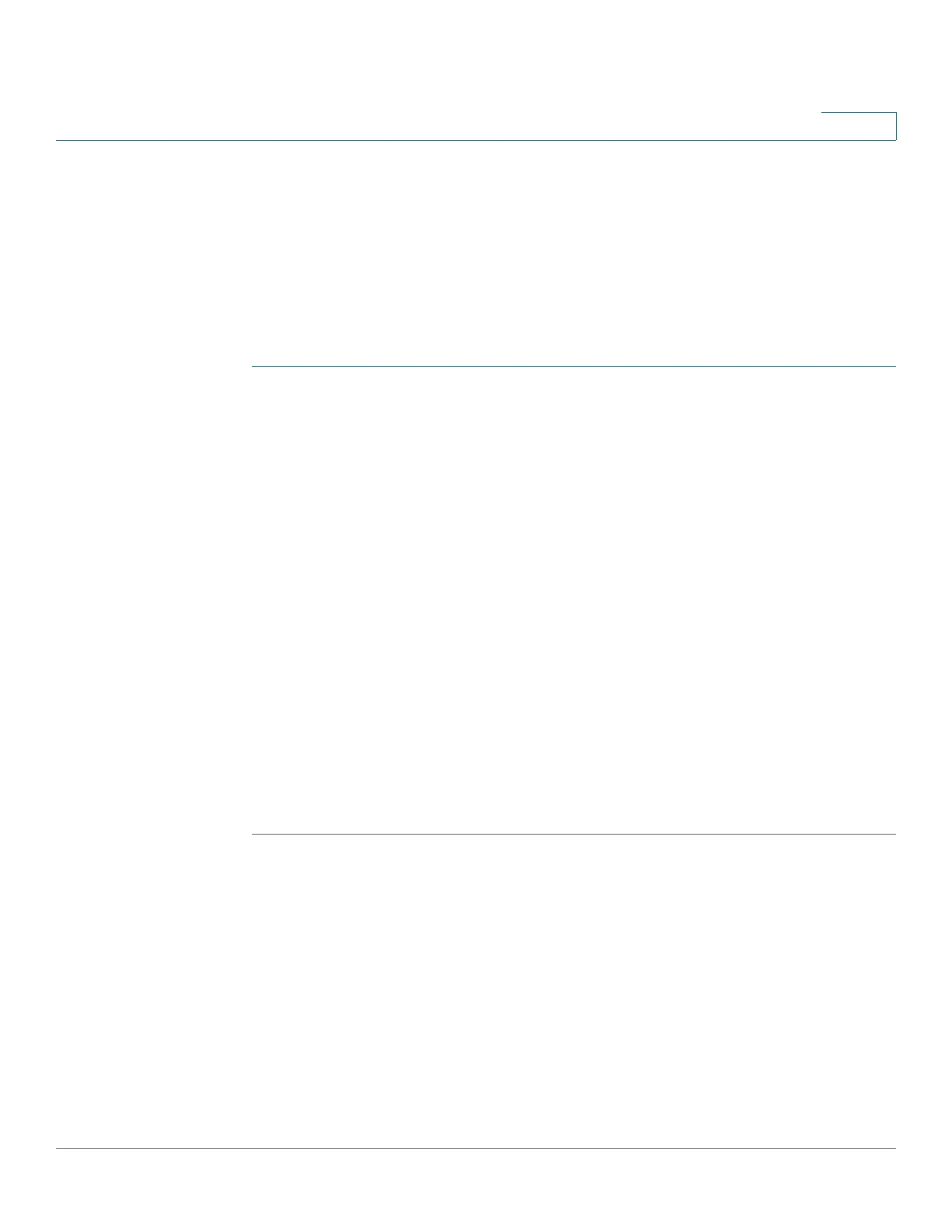Click the left end of the lower section divider
952x1232 pixels.
point(257,835)
